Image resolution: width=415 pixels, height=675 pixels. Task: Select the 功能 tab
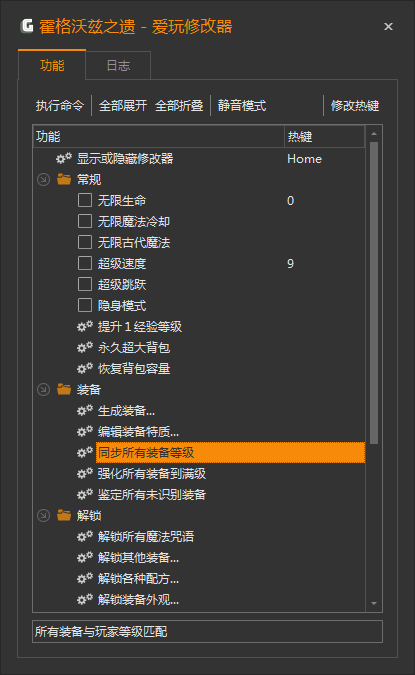[52, 65]
